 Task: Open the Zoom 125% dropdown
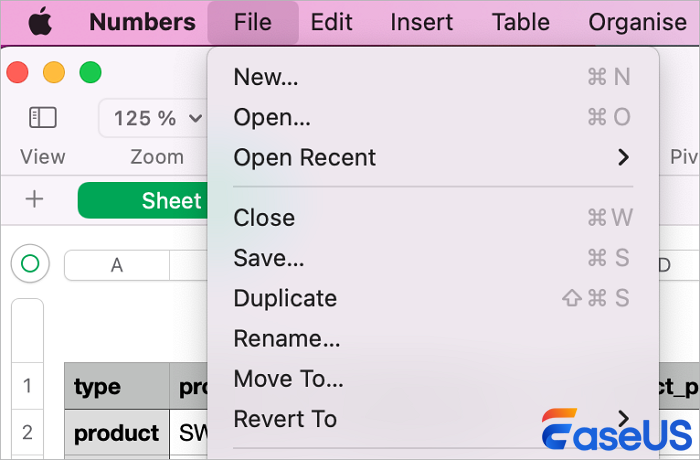tap(154, 118)
